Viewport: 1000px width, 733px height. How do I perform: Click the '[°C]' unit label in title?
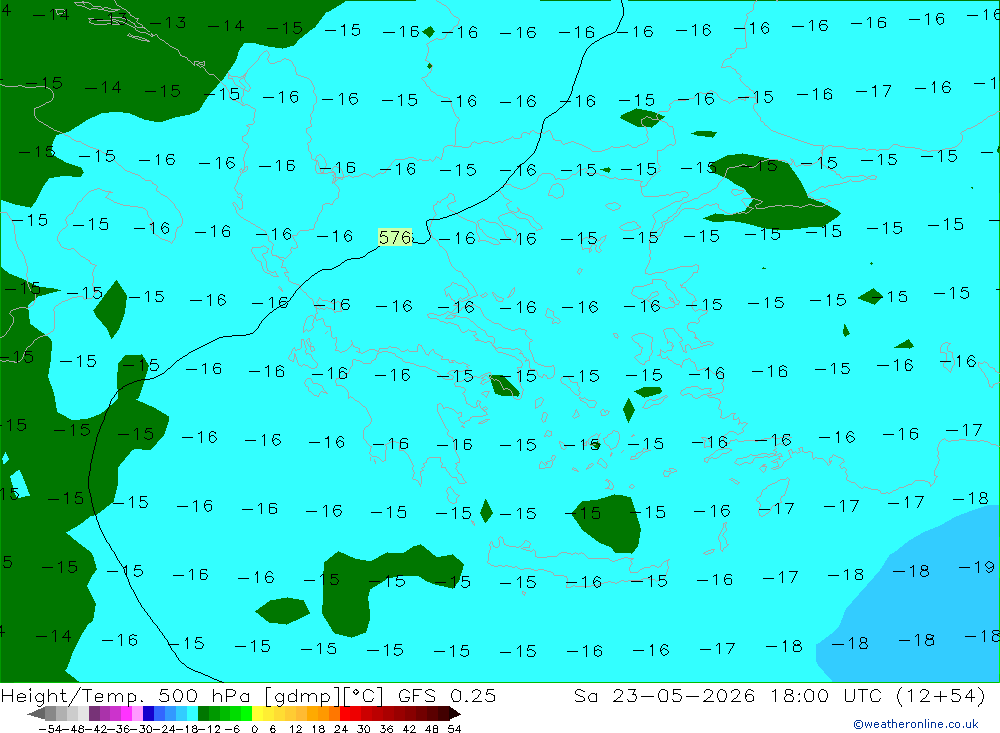[x=364, y=695]
